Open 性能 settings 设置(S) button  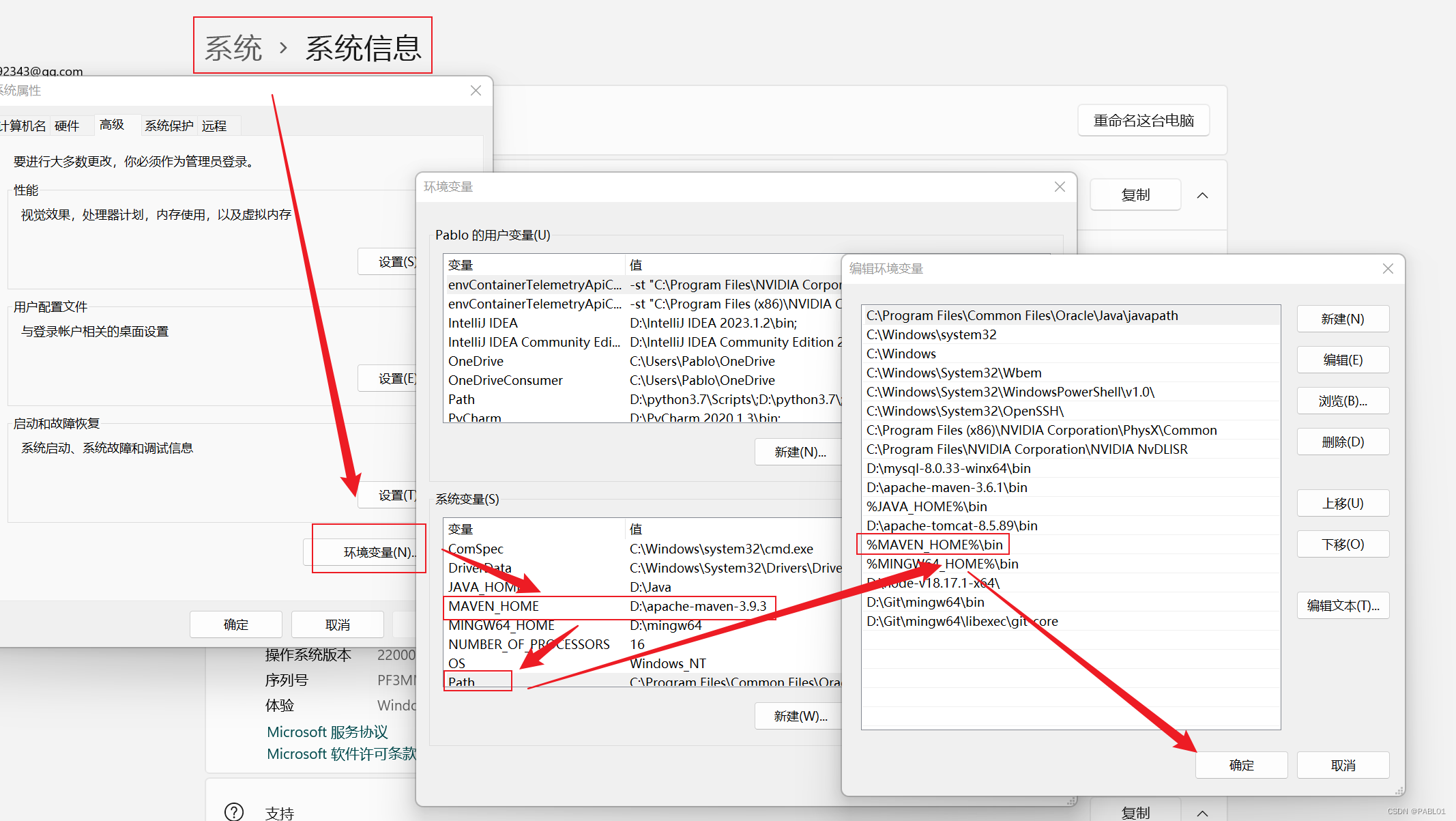[x=388, y=261]
